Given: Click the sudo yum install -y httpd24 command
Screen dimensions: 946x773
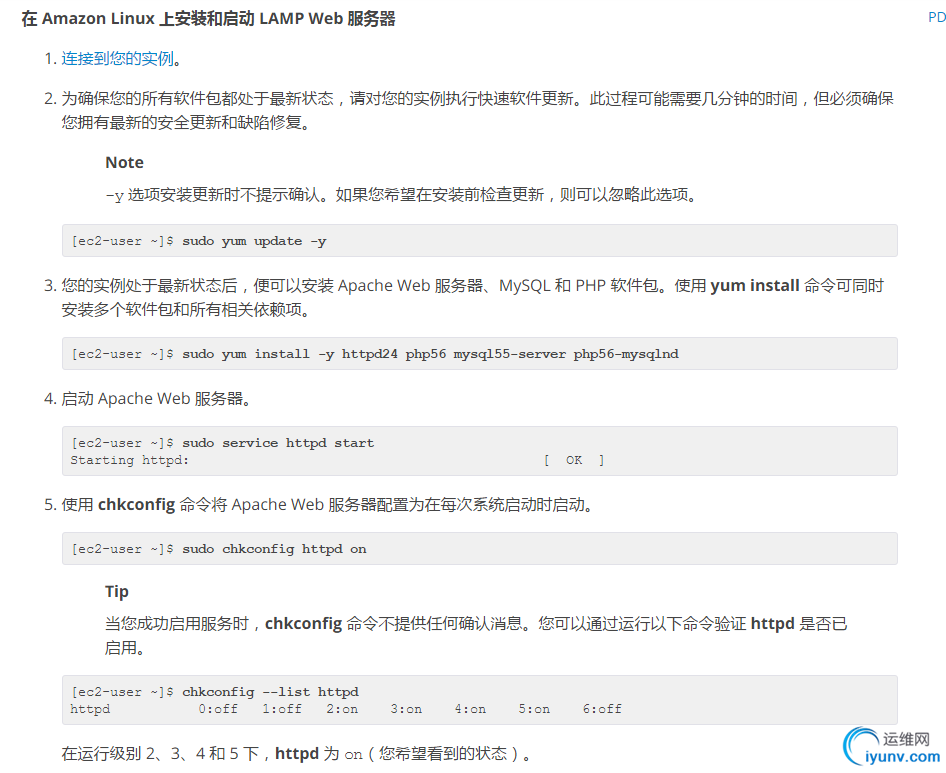Looking at the screenshot, I should click(x=430, y=354).
